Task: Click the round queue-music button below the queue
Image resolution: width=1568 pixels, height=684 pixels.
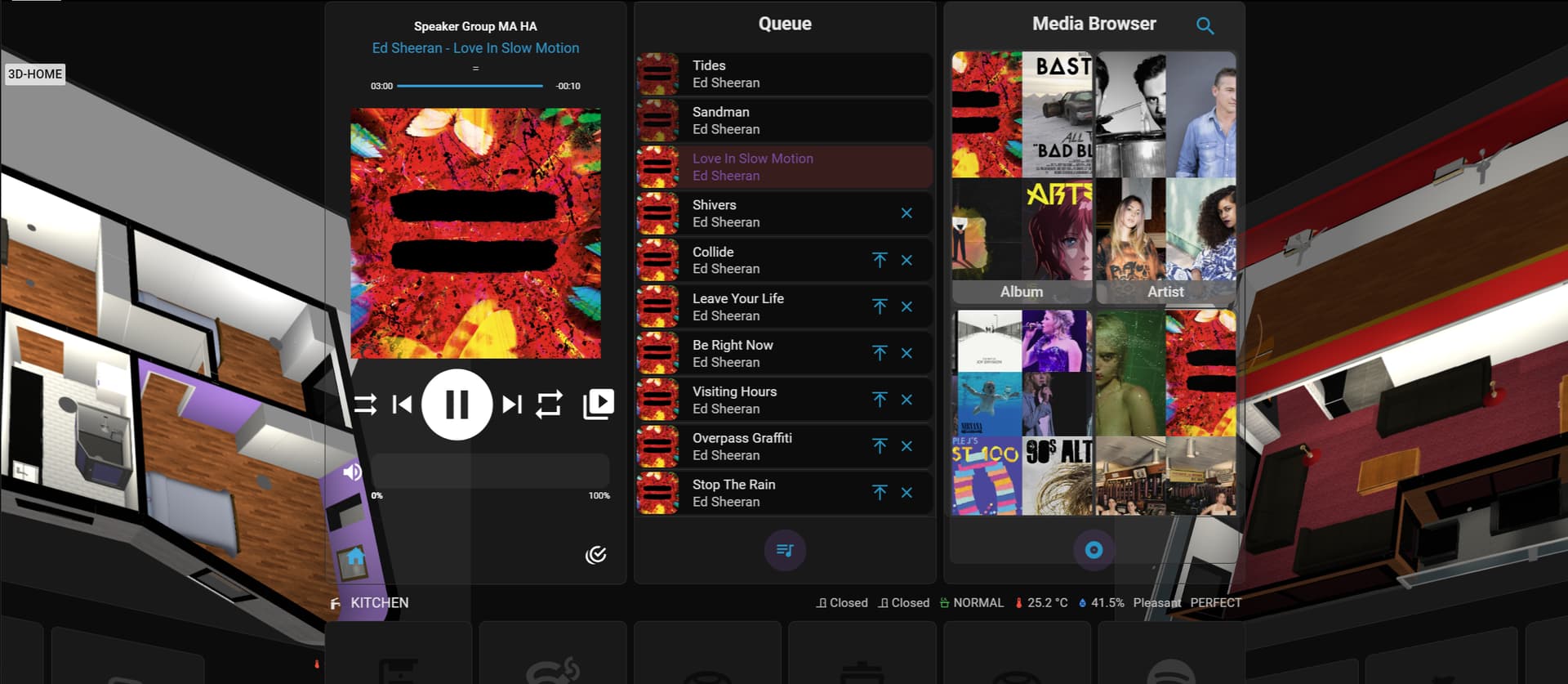Action: pyautogui.click(x=785, y=550)
